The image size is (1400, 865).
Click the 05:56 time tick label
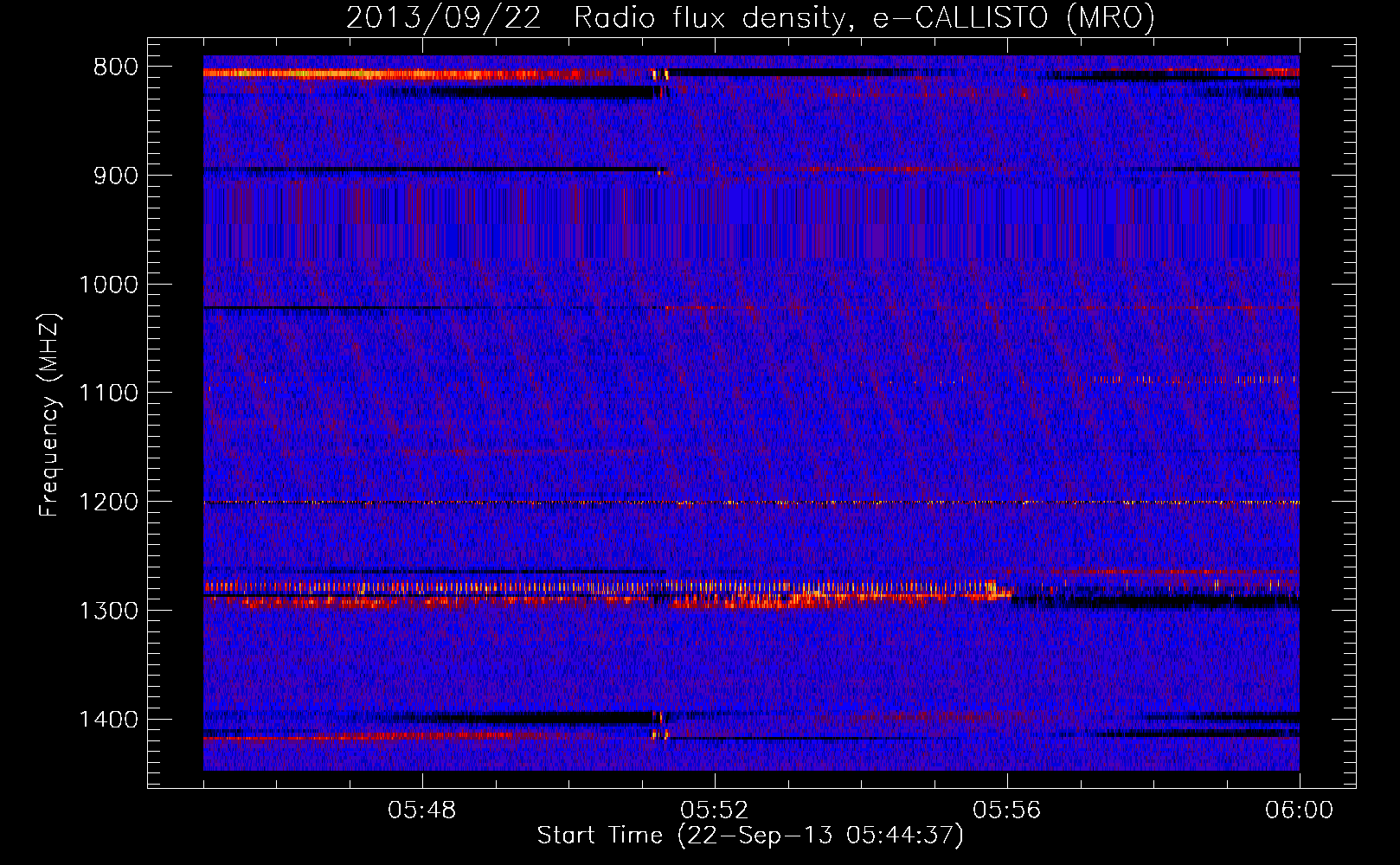tap(1007, 811)
